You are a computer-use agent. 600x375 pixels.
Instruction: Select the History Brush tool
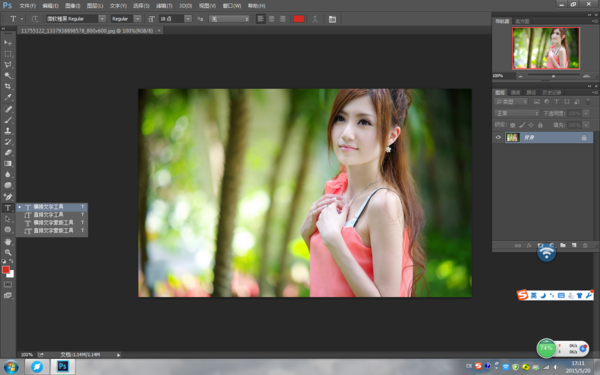(x=8, y=142)
